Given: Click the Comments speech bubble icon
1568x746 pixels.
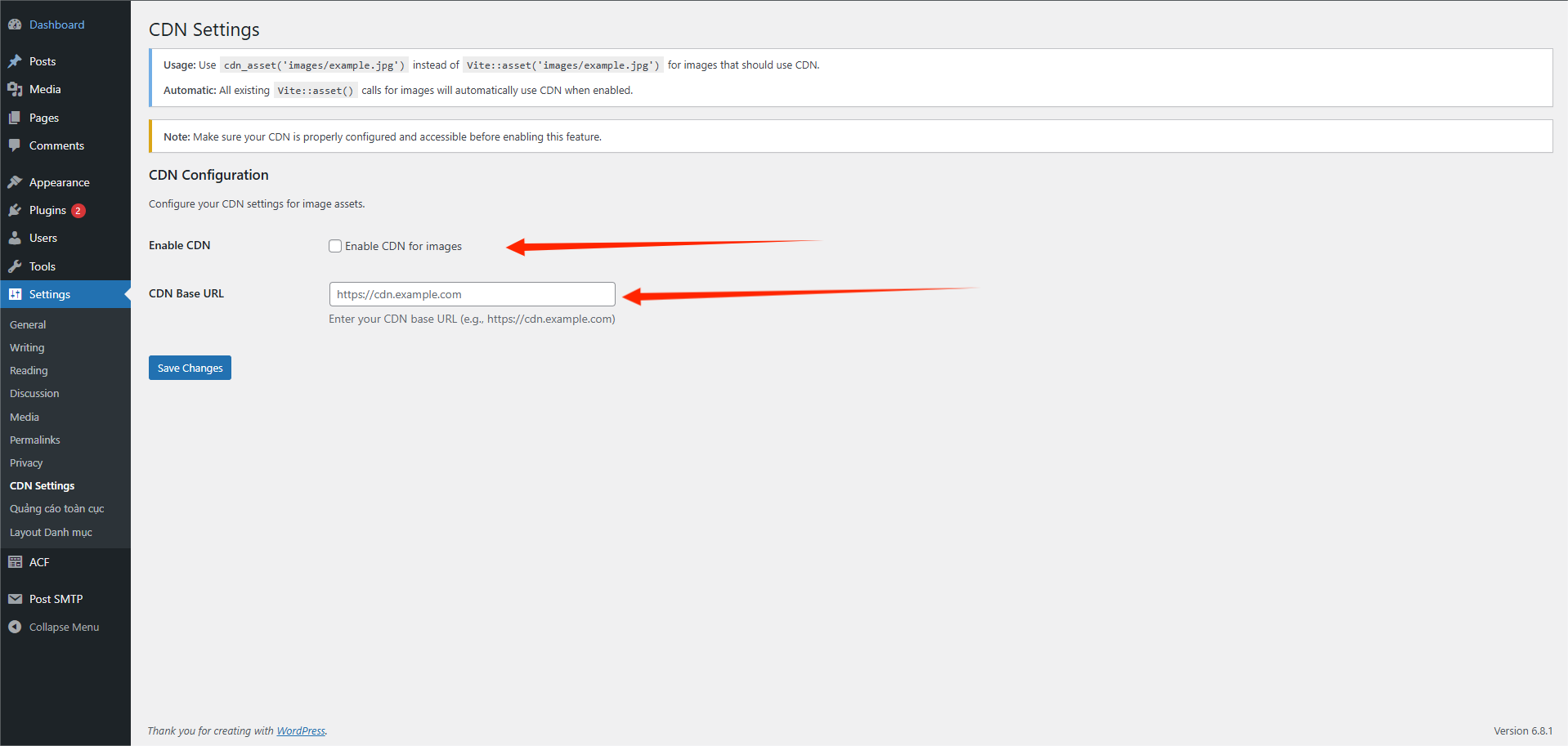Looking at the screenshot, I should [x=15, y=145].
